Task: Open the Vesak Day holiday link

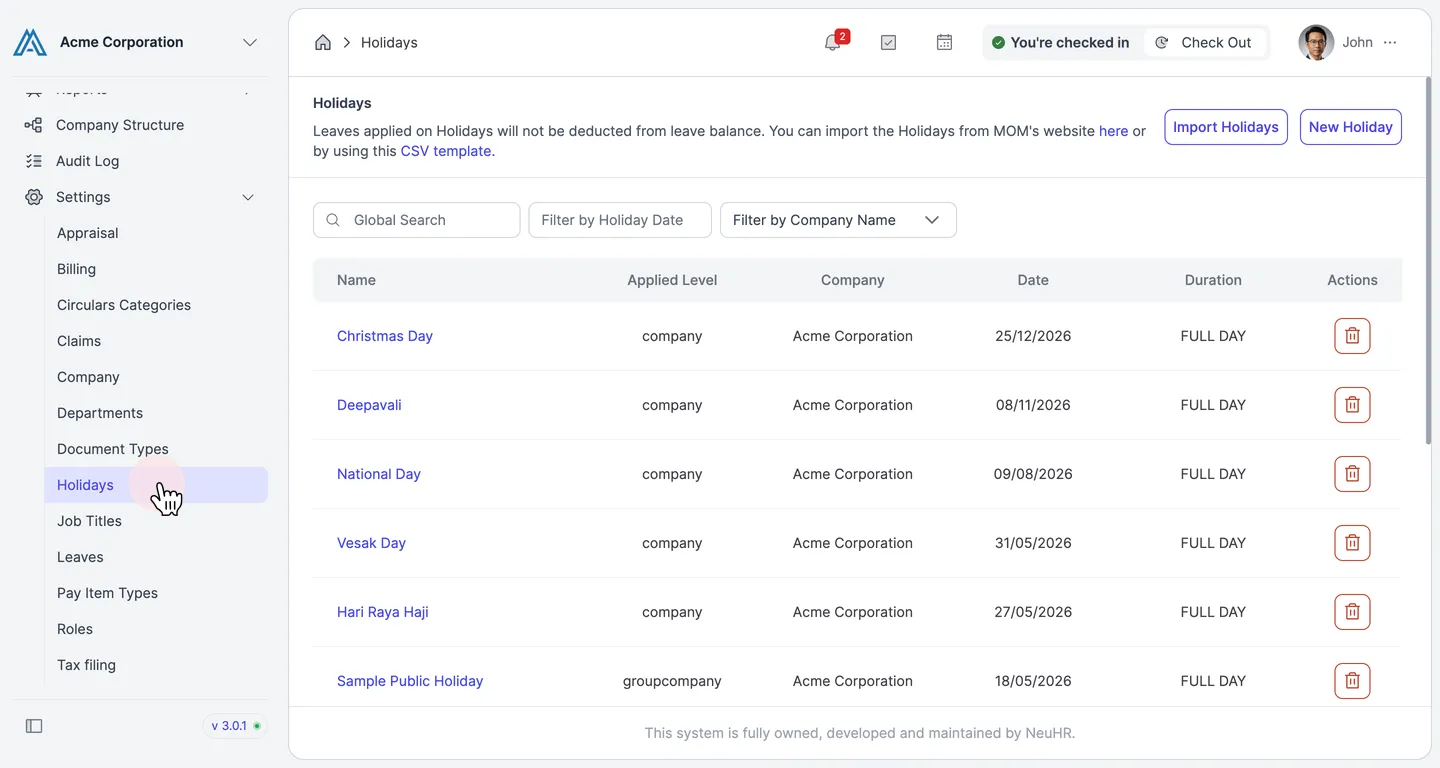Action: [371, 543]
